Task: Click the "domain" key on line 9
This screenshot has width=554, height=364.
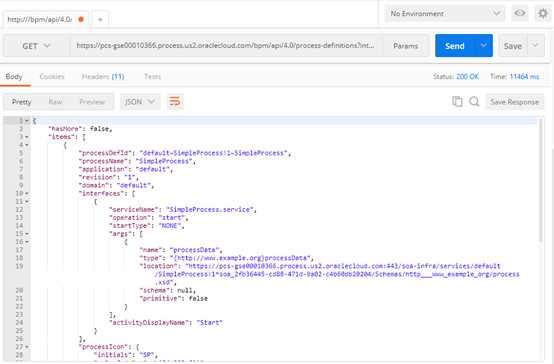Action: pyautogui.click(x=94, y=186)
